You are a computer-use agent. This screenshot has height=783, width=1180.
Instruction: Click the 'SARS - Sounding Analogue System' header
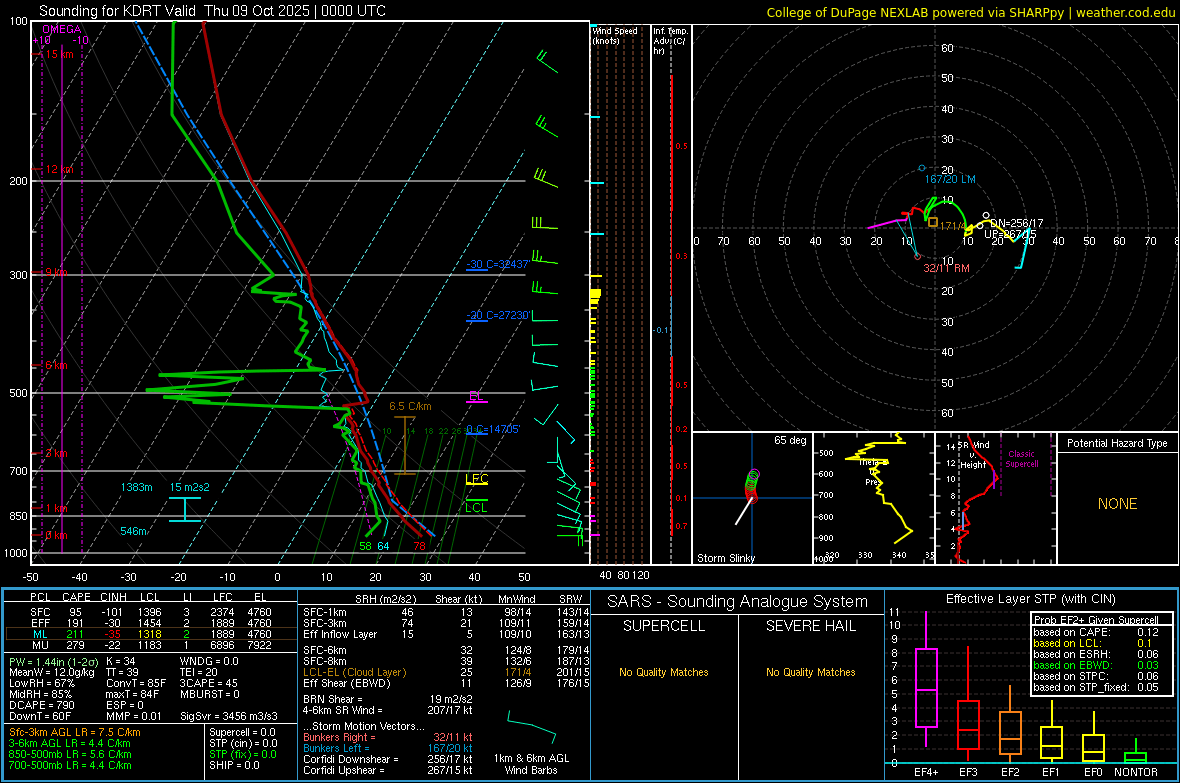click(738, 602)
